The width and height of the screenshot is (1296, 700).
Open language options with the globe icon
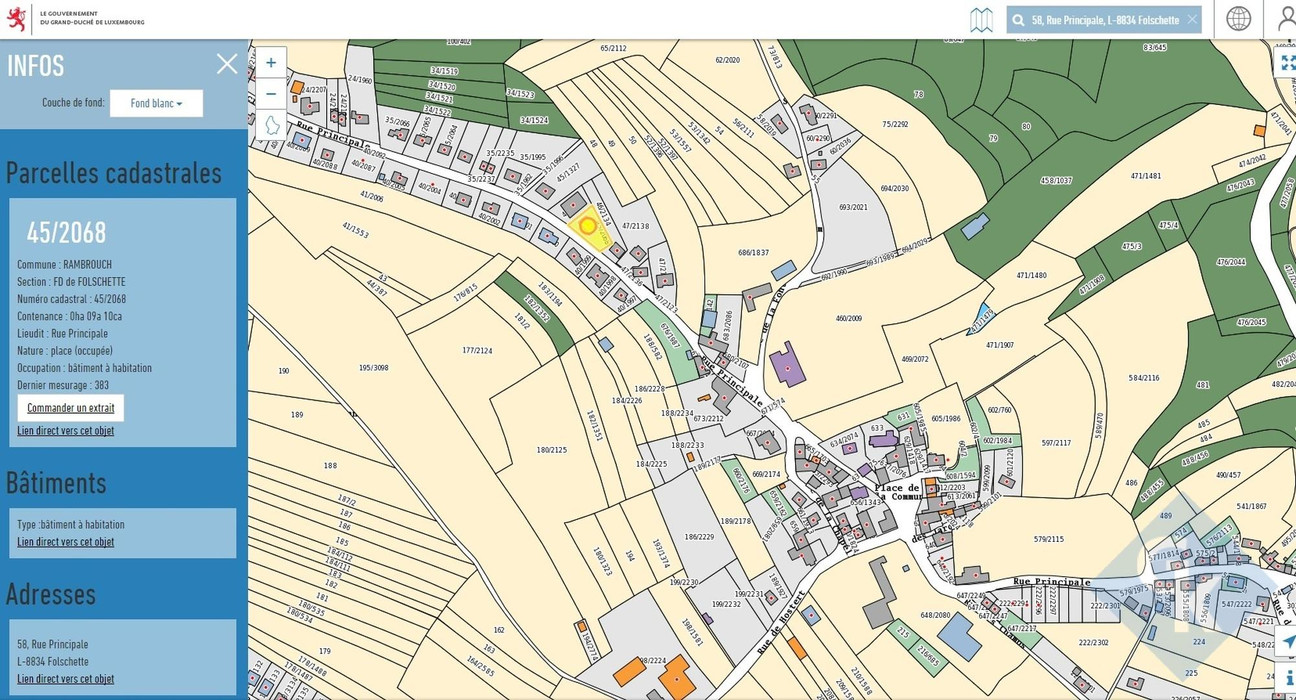[1238, 19]
